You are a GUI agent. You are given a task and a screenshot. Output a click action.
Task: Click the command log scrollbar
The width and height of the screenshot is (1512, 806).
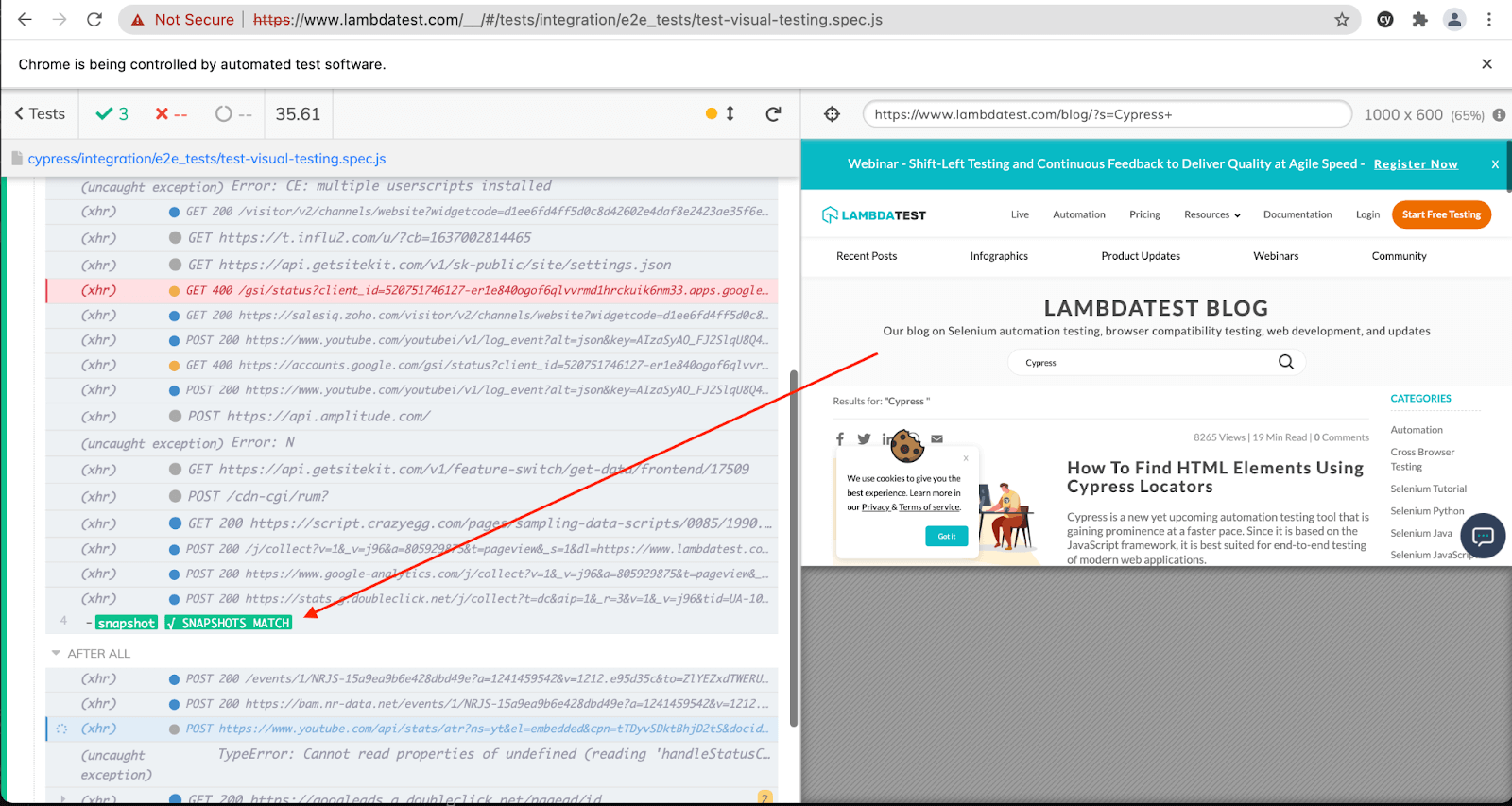point(794,548)
